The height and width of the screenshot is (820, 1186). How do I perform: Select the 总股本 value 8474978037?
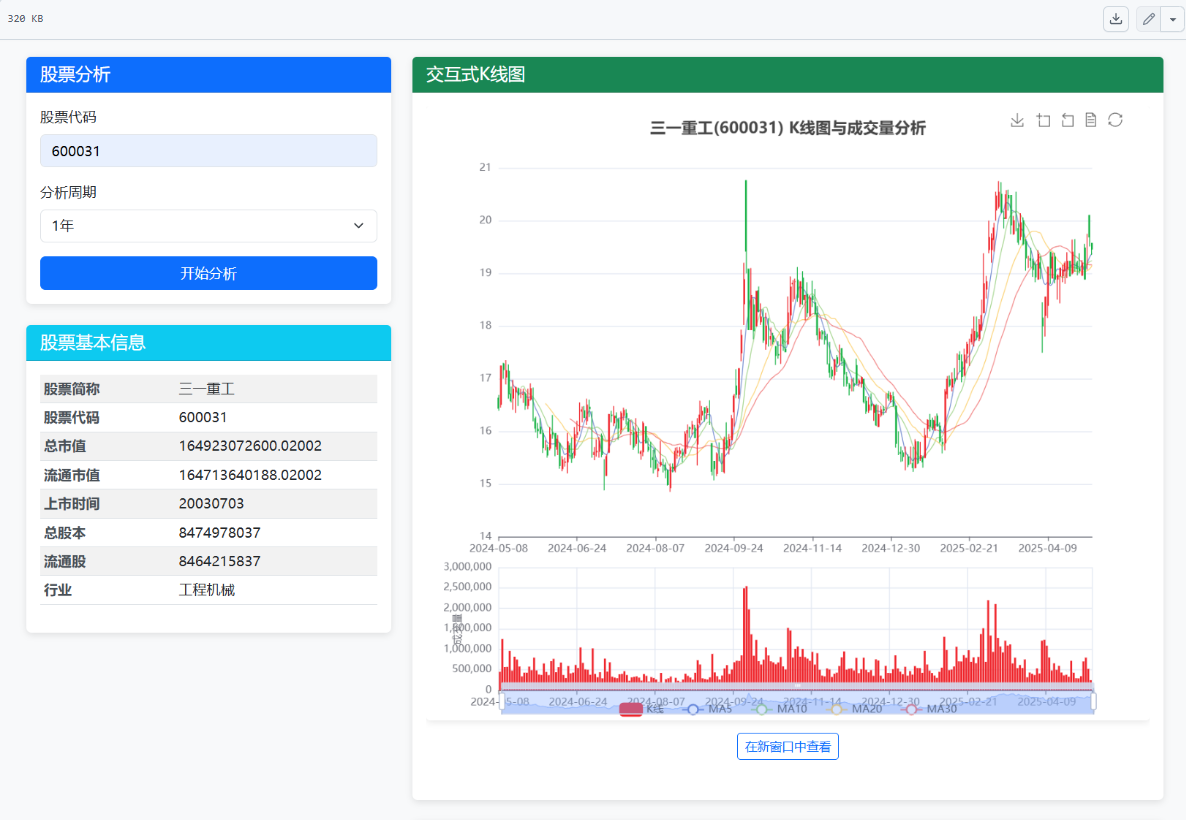coord(219,533)
